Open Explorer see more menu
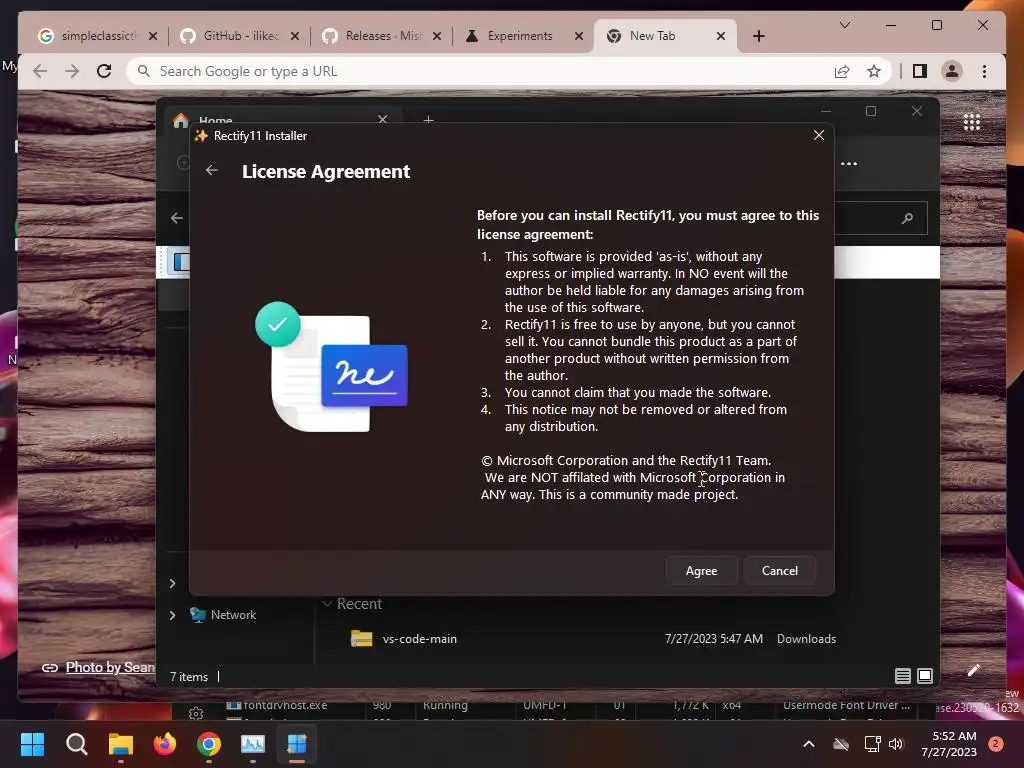1024x768 pixels. [x=849, y=163]
